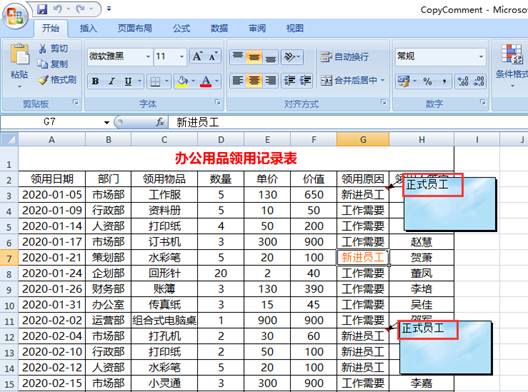Open the 微软雅黑 font name dropdown
Viewport: 528px width, 392px height.
(148, 56)
